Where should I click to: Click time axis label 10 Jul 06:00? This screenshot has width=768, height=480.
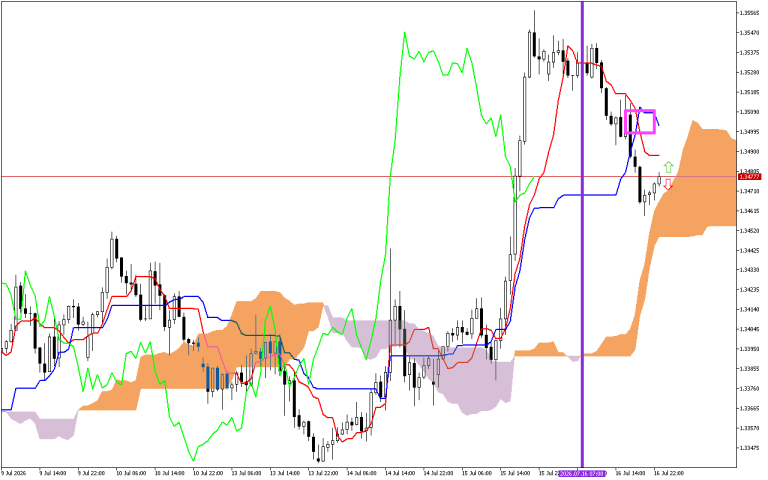[131, 474]
